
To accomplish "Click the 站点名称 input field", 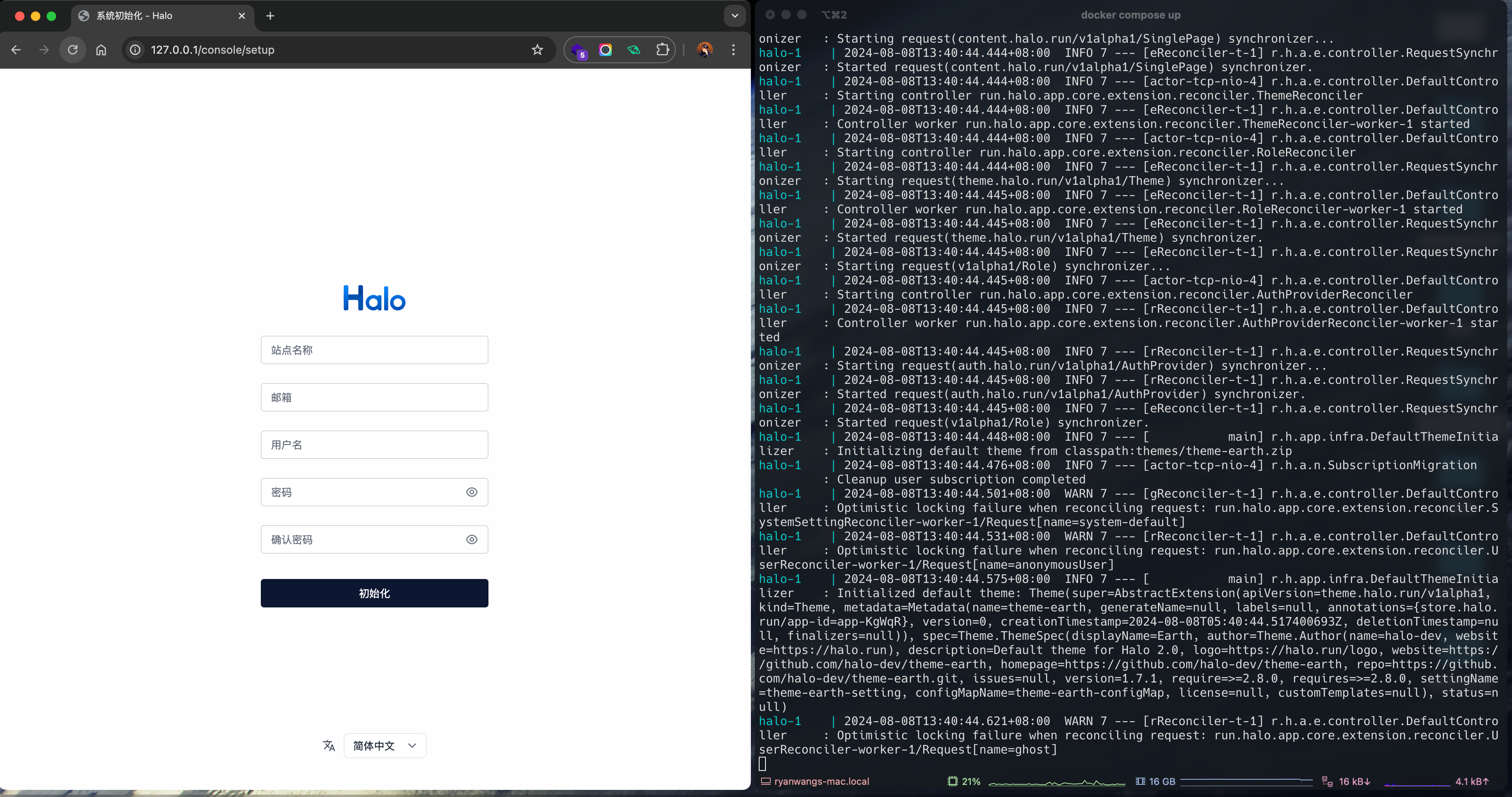I will click(374, 350).
